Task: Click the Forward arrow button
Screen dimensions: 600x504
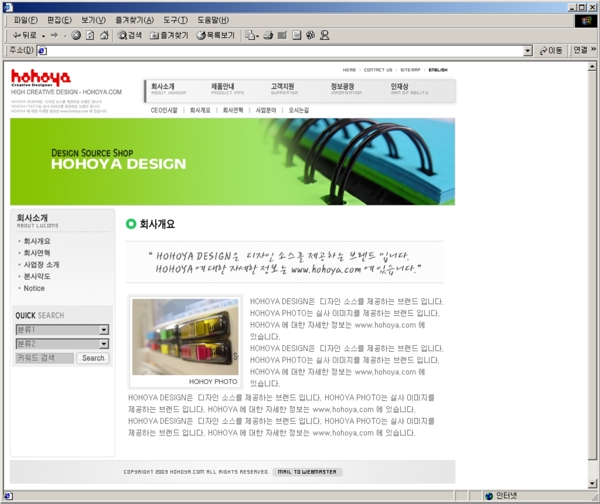Action: click(x=54, y=36)
